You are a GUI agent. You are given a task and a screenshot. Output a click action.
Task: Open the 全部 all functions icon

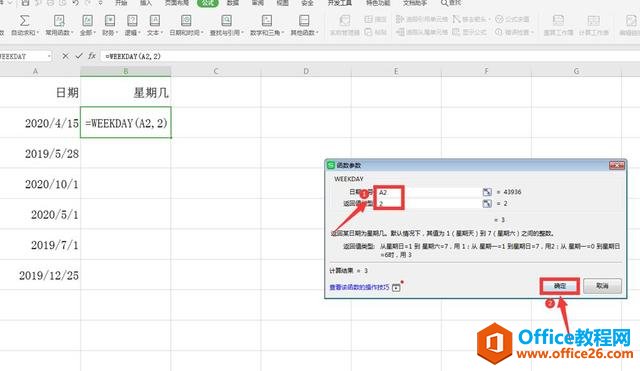pyautogui.click(x=87, y=20)
